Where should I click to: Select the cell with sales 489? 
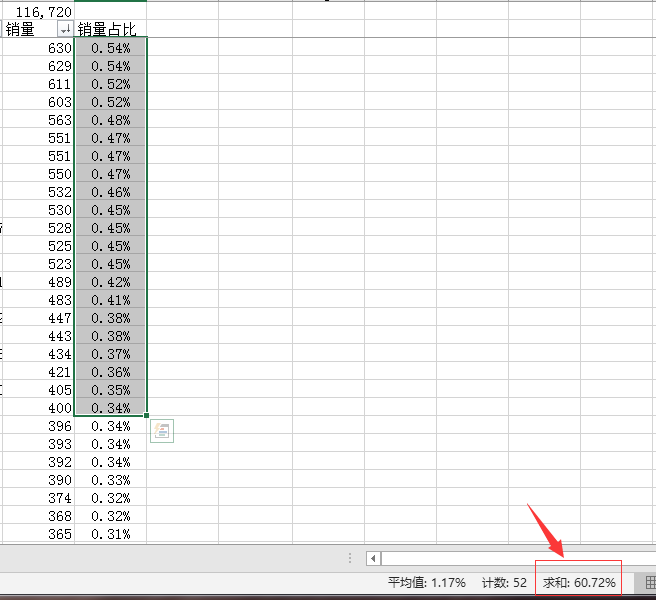(38, 282)
